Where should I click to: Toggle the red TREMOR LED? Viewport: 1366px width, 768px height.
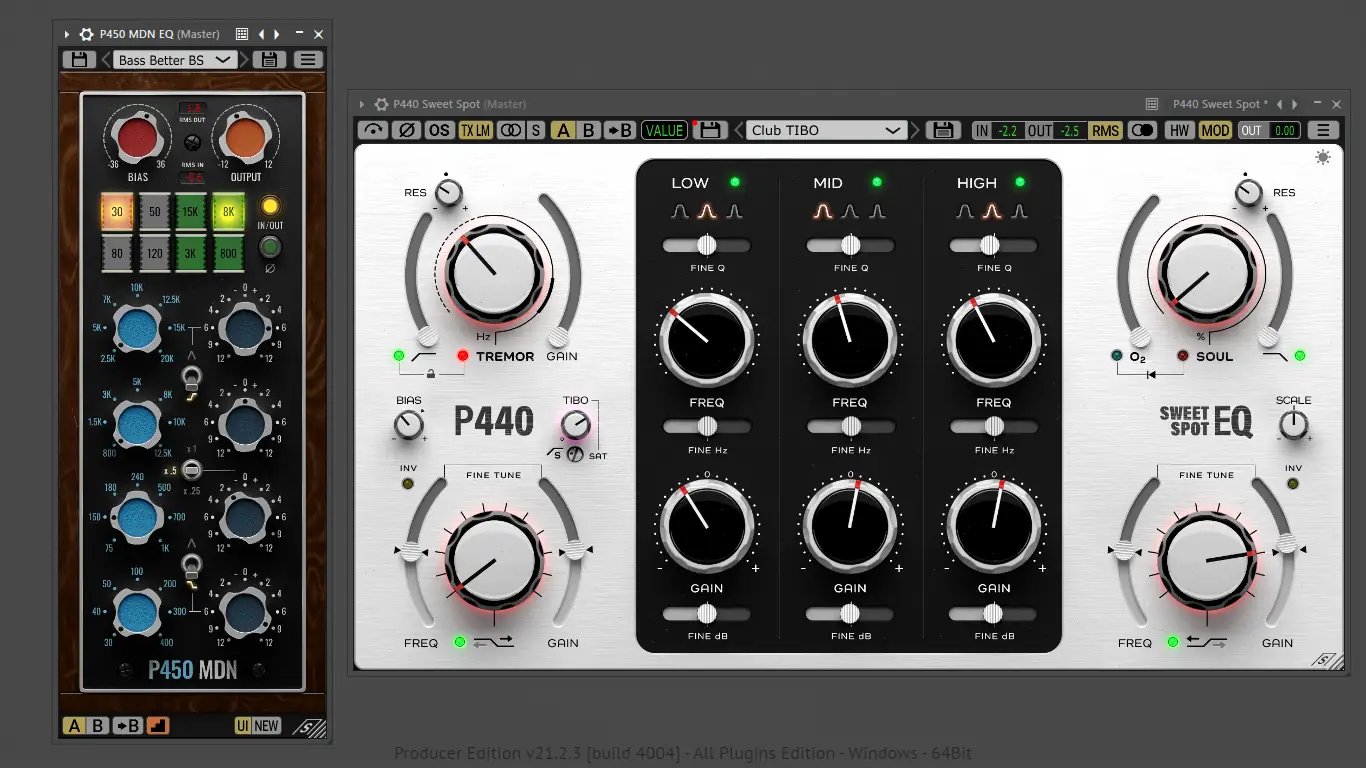[x=463, y=356]
